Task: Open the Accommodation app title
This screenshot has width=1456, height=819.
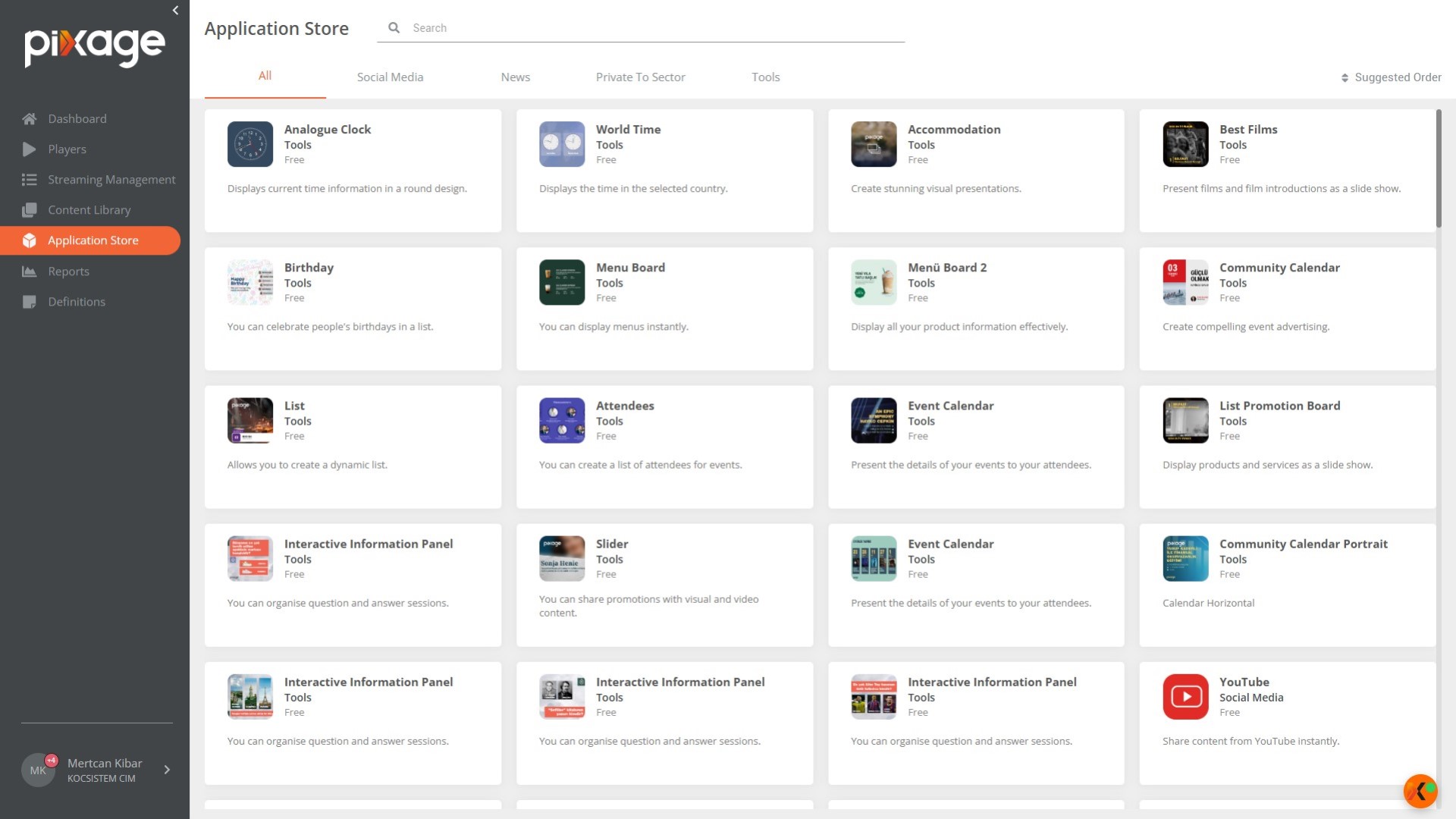Action: coord(954,130)
